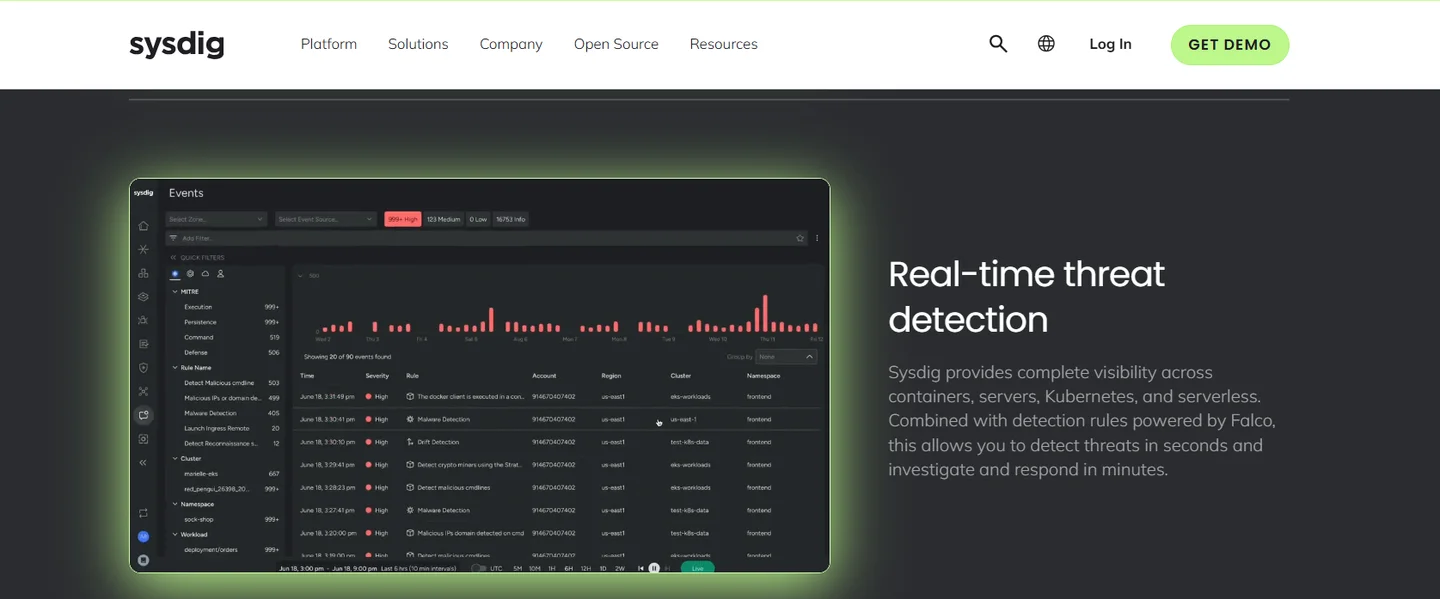1440x599 pixels.
Task: Collapse the events histogram chevron
Action: [301, 276]
